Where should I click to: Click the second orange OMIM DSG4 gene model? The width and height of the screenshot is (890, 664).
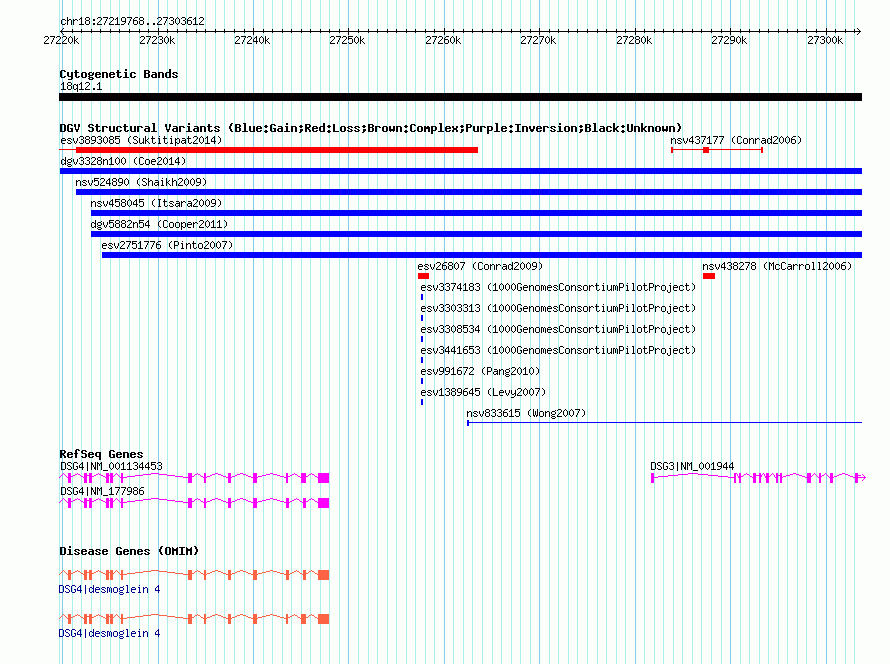(x=194, y=619)
